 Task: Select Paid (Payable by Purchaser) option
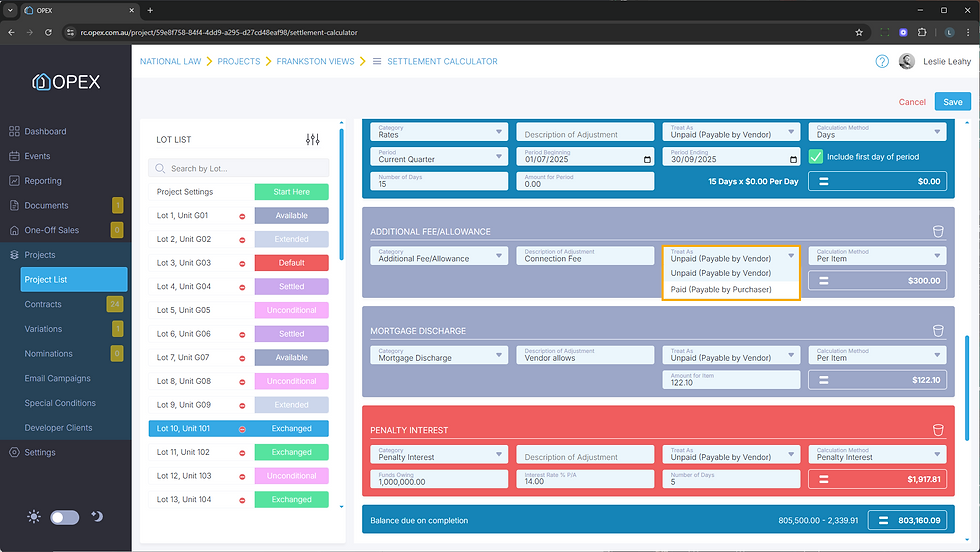(731, 289)
